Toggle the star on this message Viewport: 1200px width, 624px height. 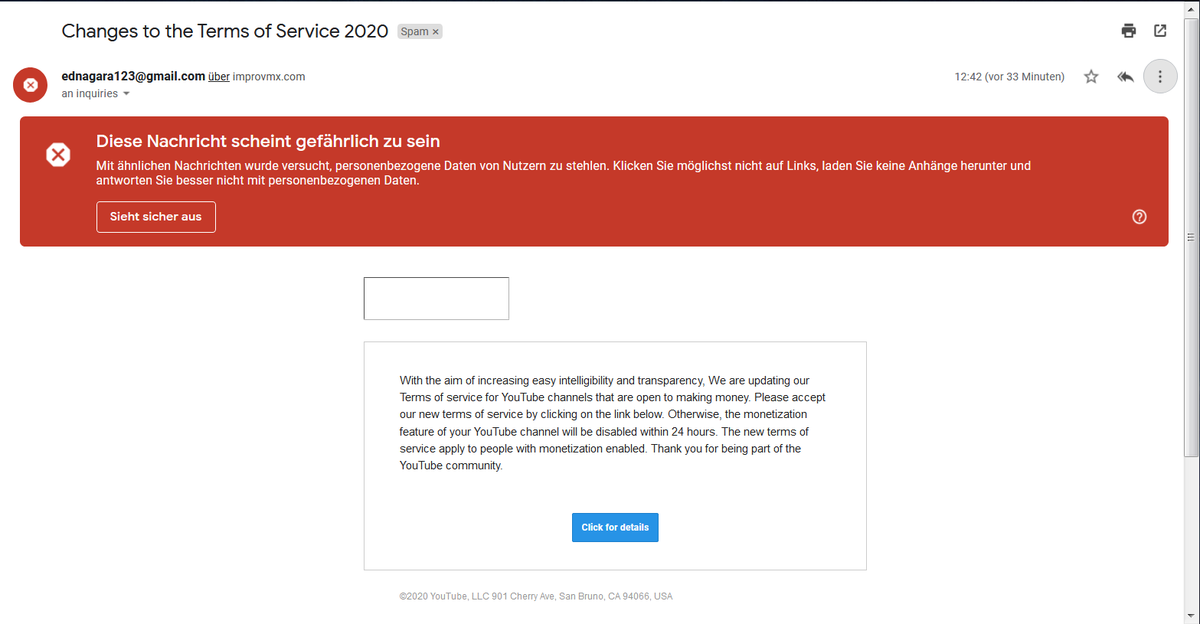click(1091, 76)
